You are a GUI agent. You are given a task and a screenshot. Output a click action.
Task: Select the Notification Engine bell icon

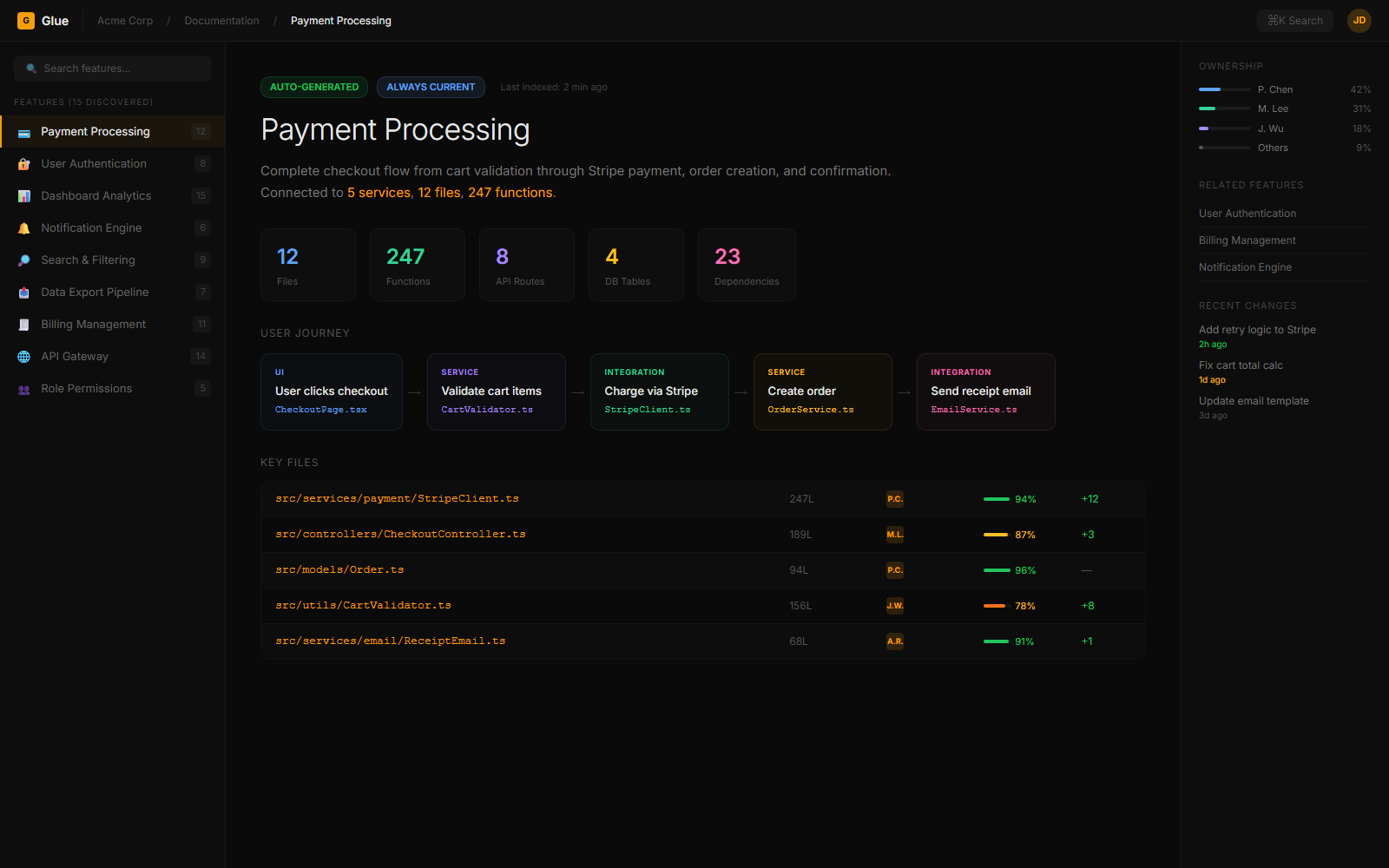(x=23, y=227)
